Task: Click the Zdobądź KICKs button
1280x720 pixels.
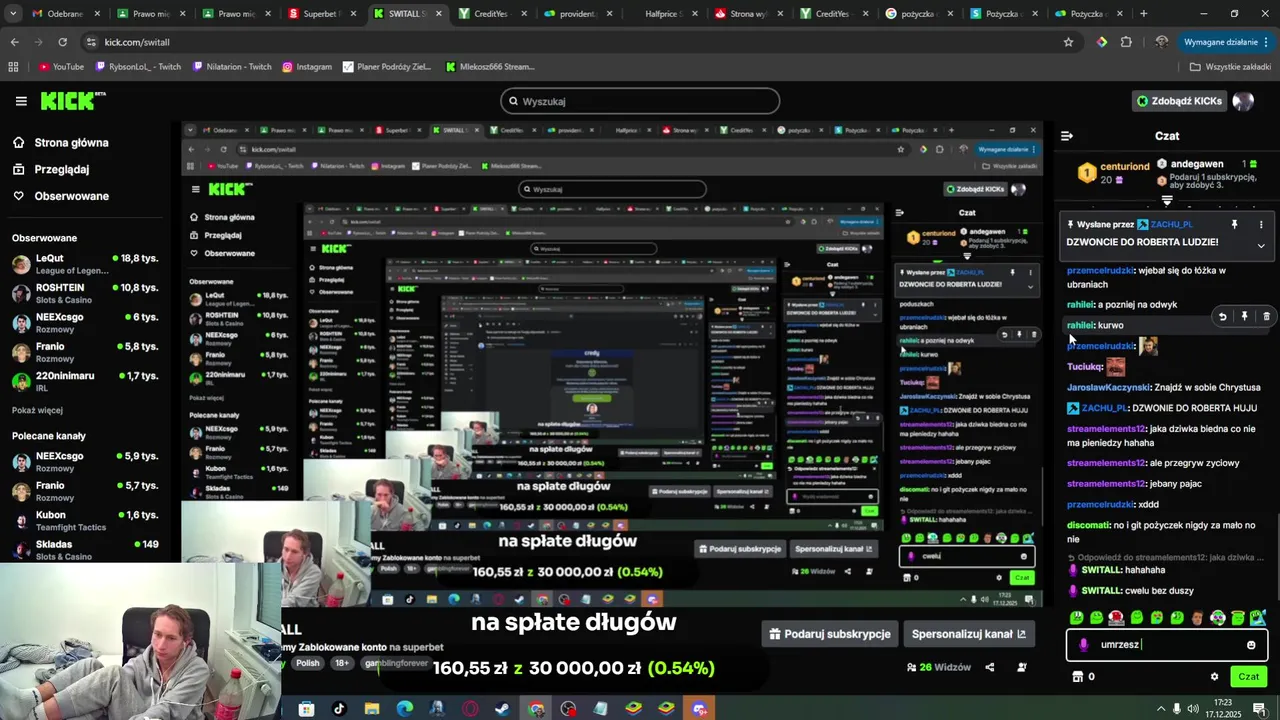Action: 1178,101
